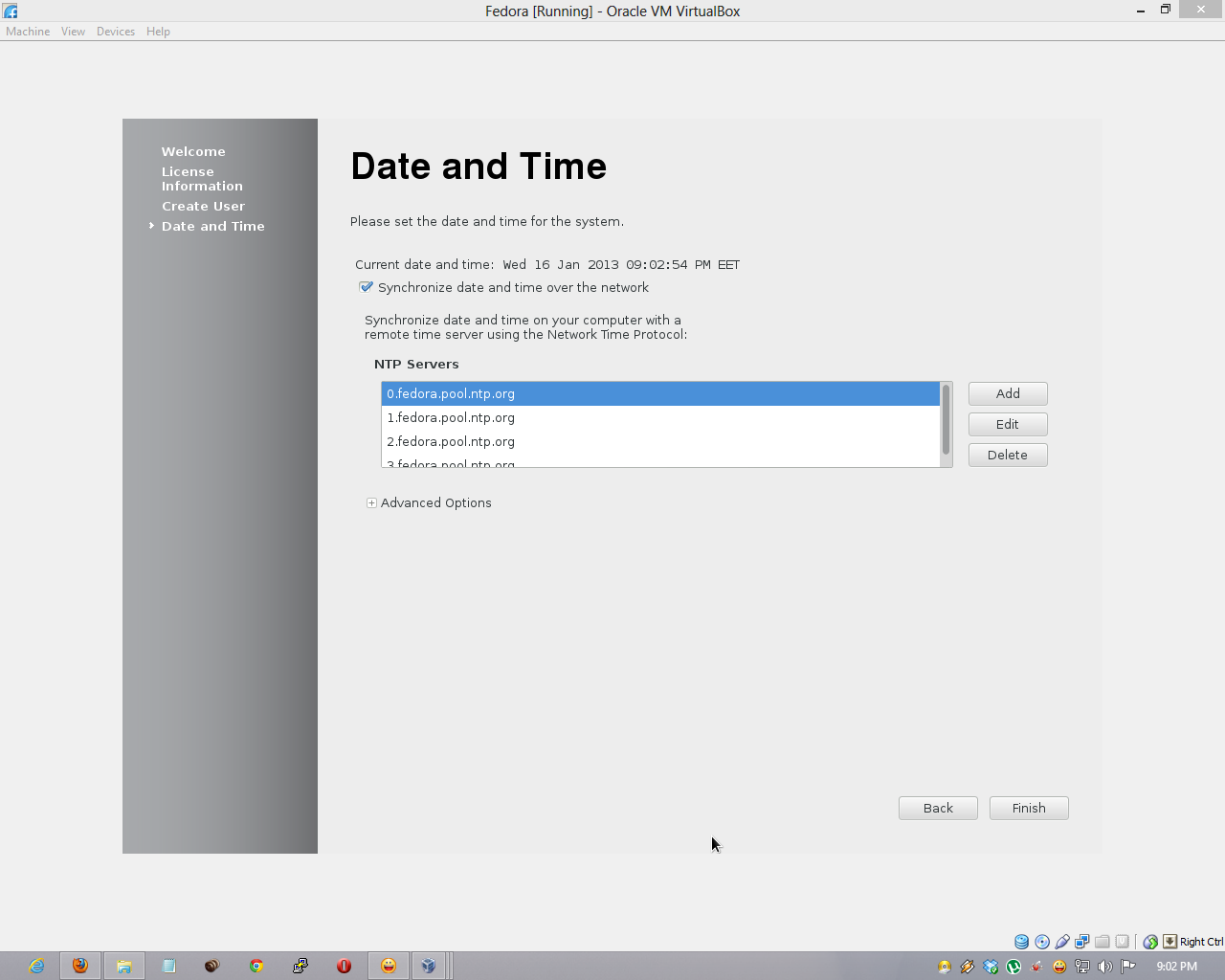Open the Machine menu
Screen dimensions: 1225x980
click(28, 32)
